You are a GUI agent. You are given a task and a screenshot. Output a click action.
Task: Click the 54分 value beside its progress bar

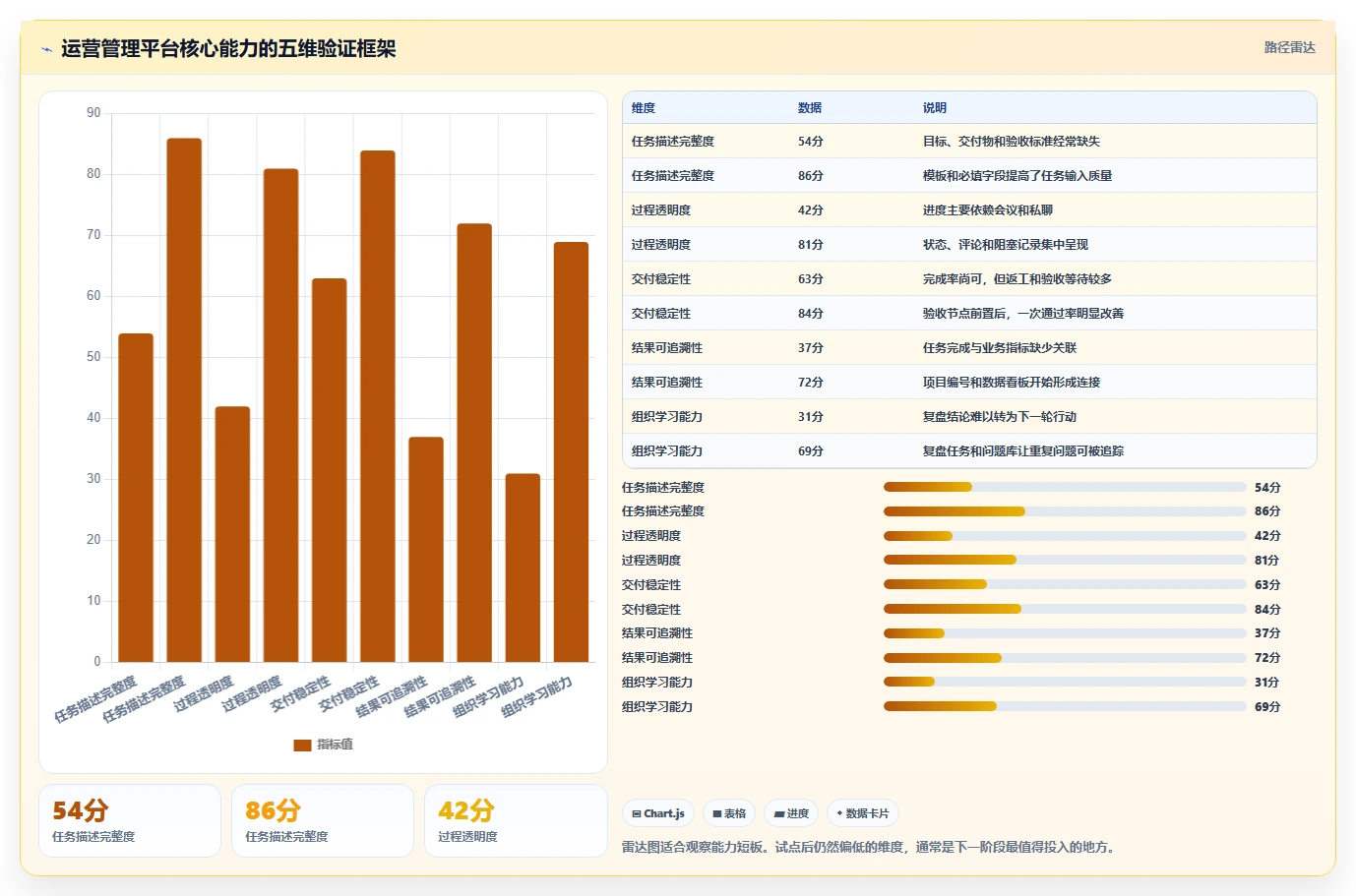pos(1267,488)
